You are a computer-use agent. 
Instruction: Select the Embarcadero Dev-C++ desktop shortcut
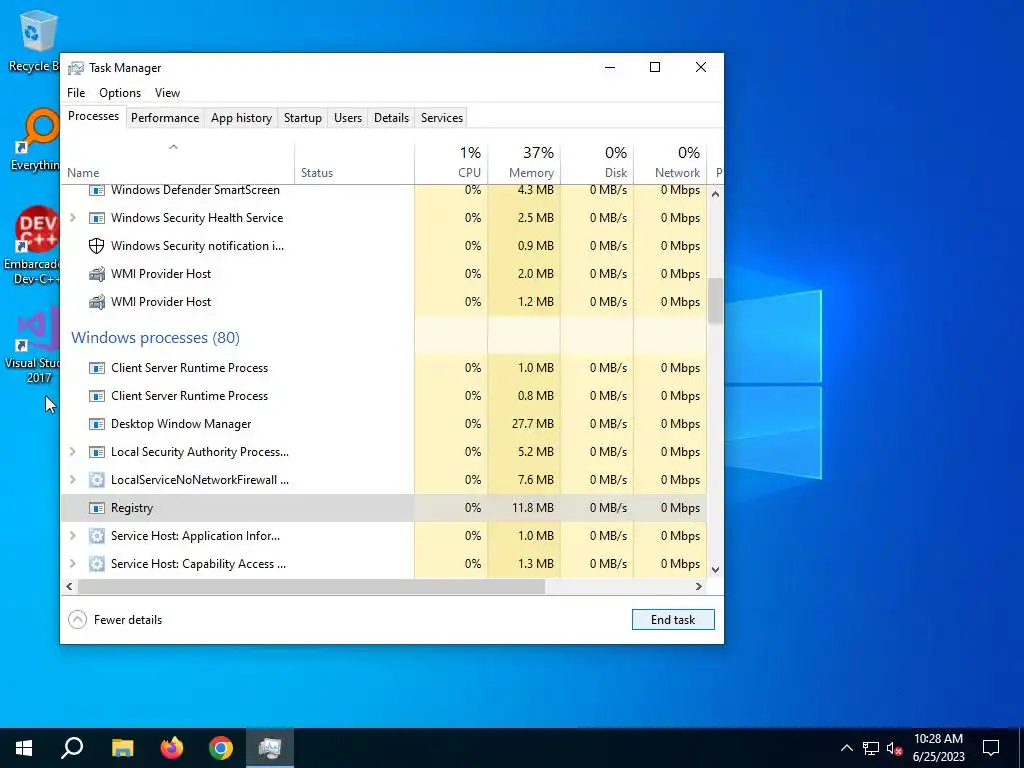point(33,246)
